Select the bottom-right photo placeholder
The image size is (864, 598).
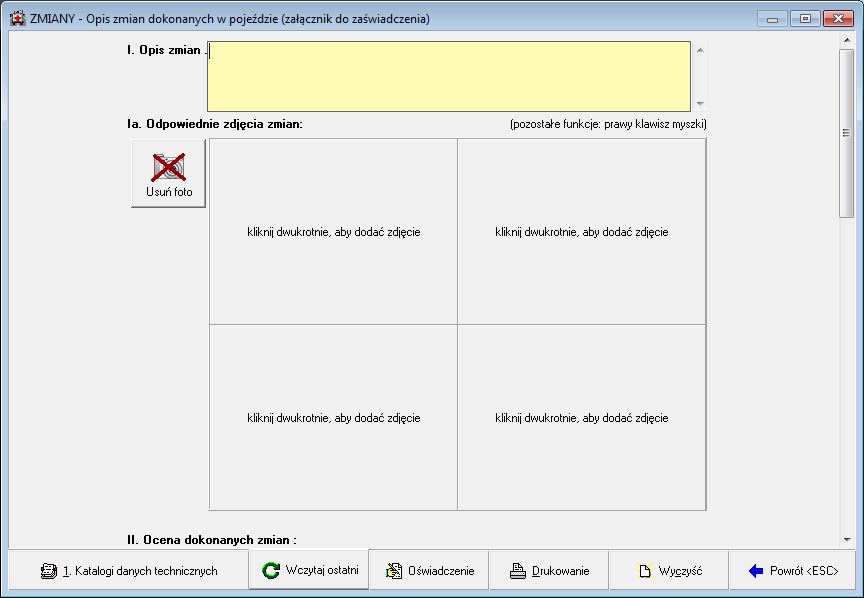[581, 417]
